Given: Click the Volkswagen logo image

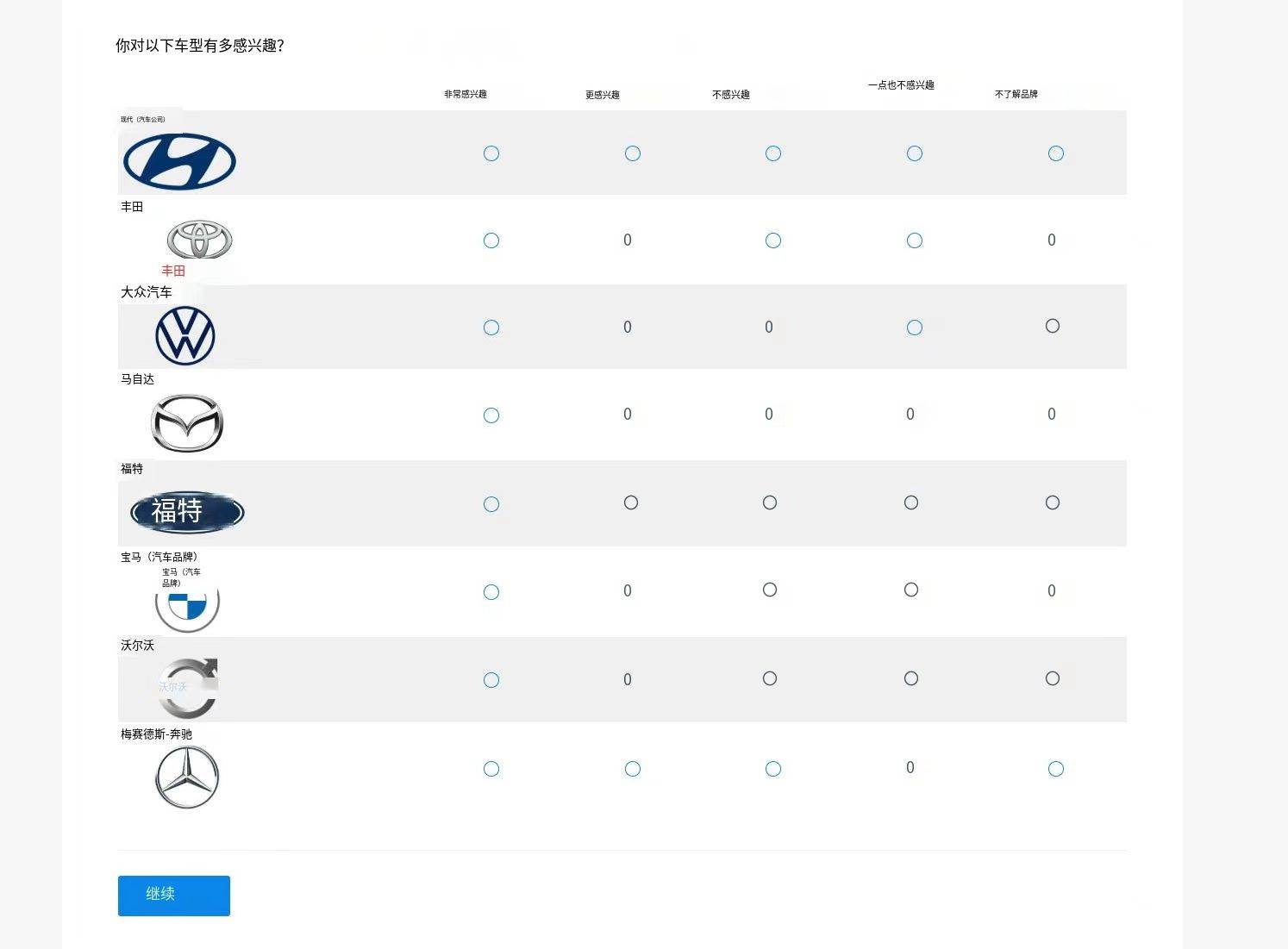Looking at the screenshot, I should click(185, 335).
